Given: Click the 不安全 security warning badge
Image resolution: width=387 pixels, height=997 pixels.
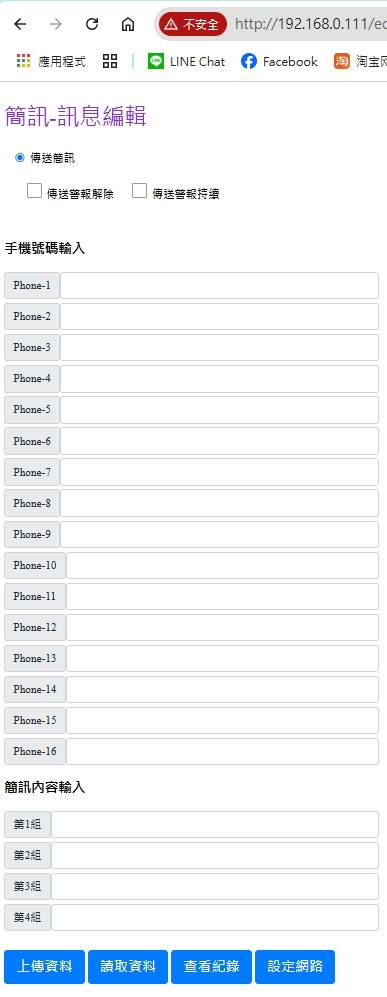Looking at the screenshot, I should [193, 25].
